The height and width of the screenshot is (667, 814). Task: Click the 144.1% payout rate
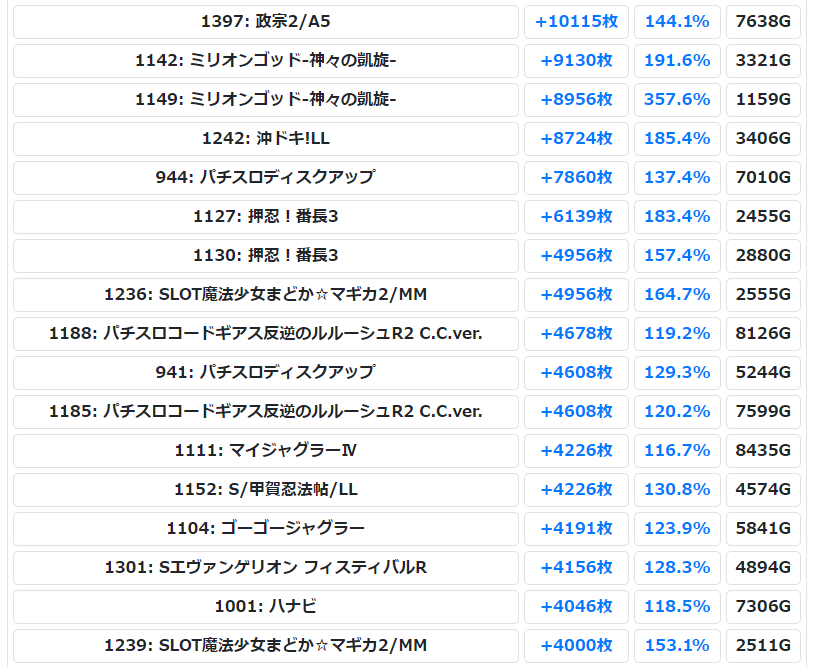(677, 22)
